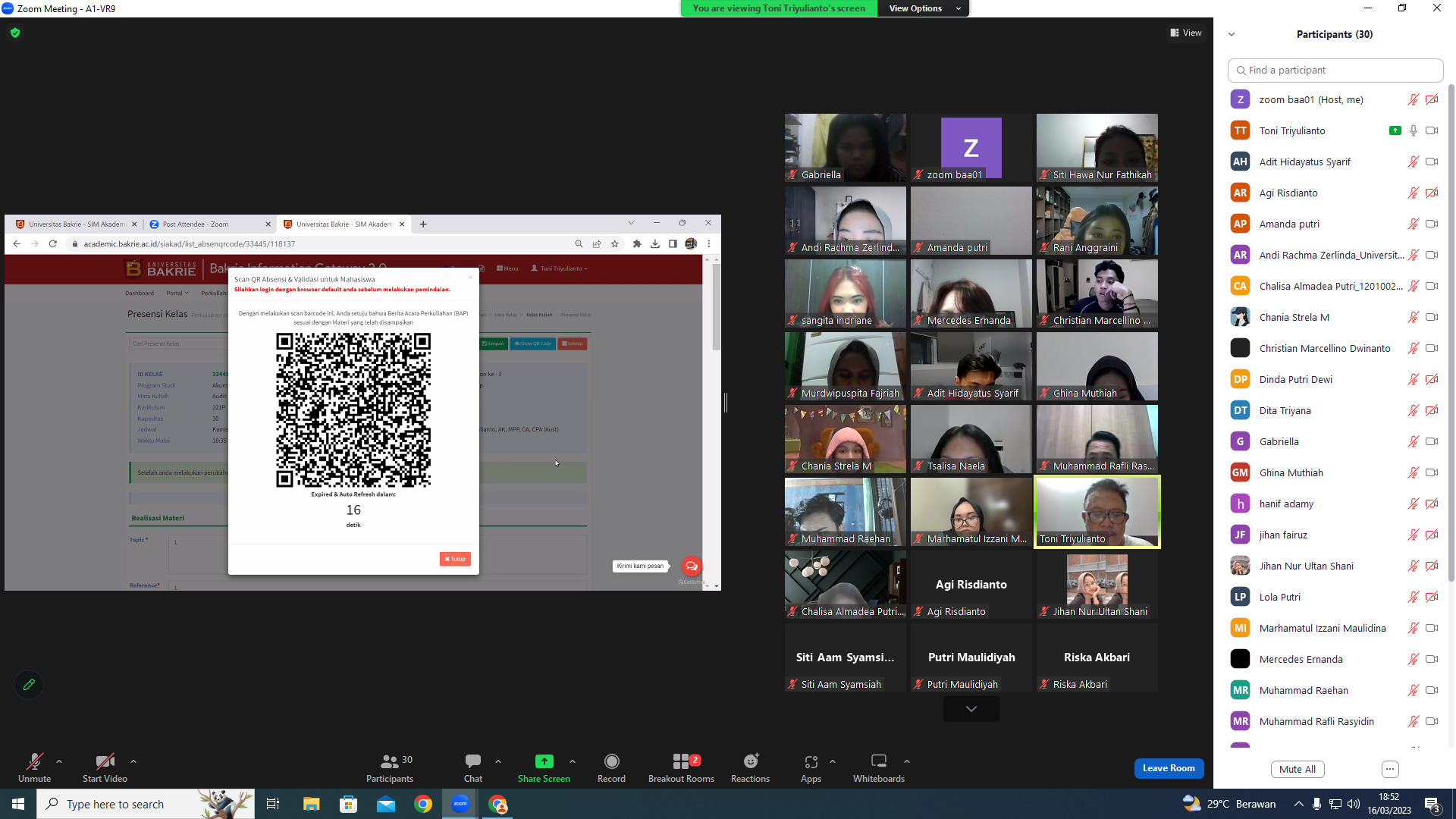Unmute the microphone in Zoom toolbar
Image resolution: width=1456 pixels, height=819 pixels.
click(34, 767)
